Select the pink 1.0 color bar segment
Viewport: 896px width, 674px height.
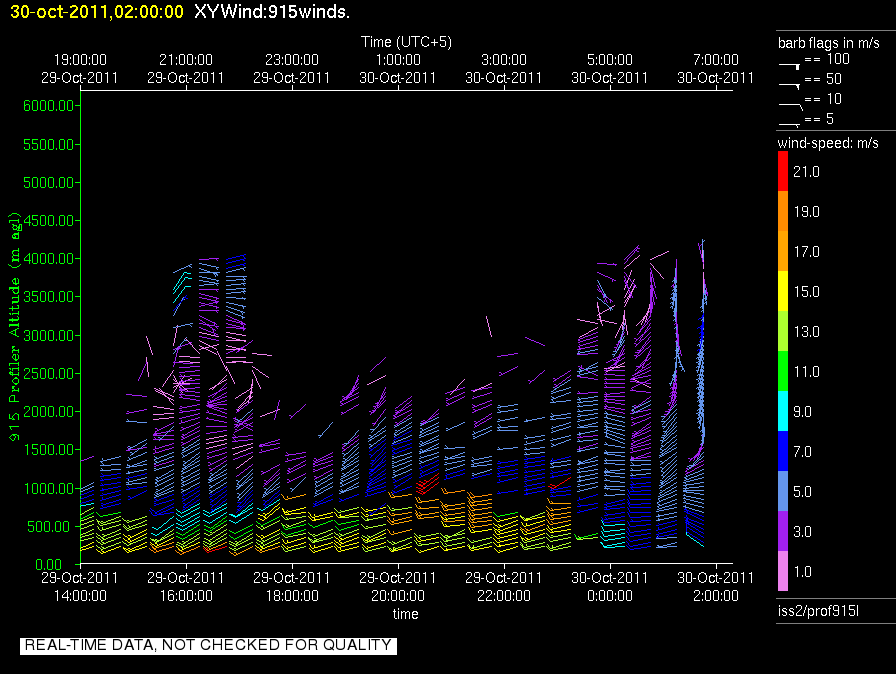tap(783, 572)
